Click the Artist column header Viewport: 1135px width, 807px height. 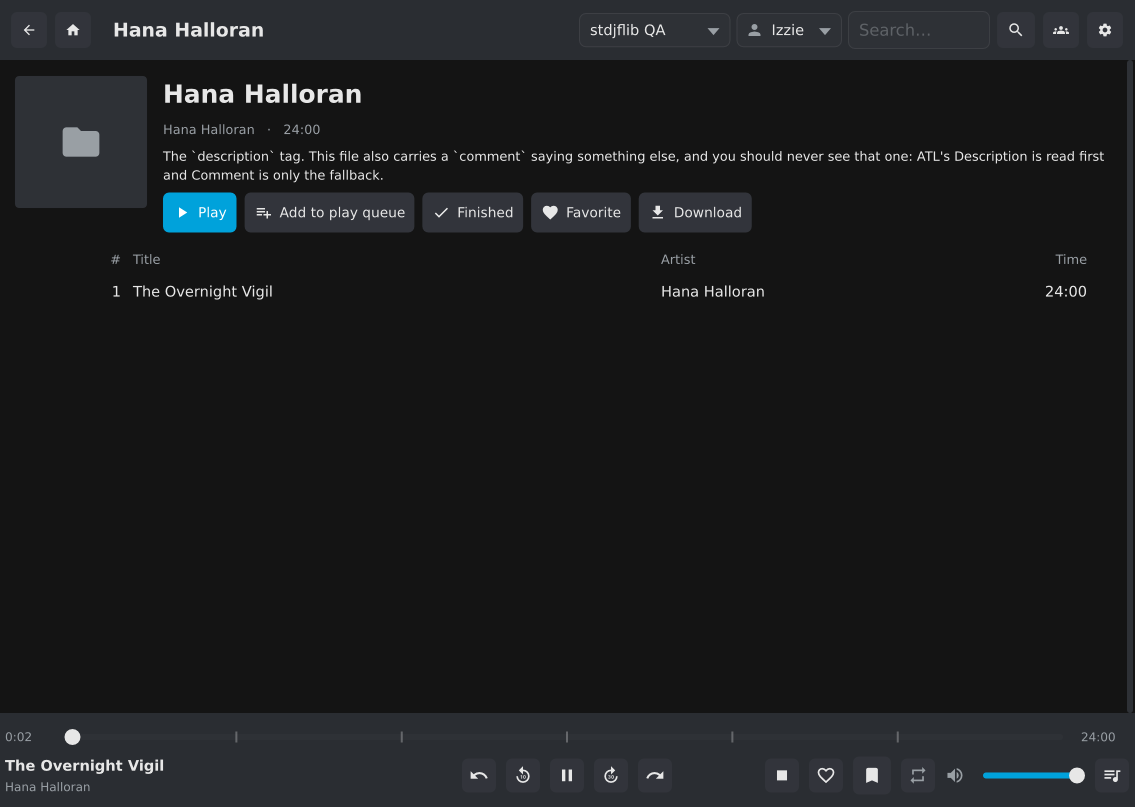click(x=678, y=259)
